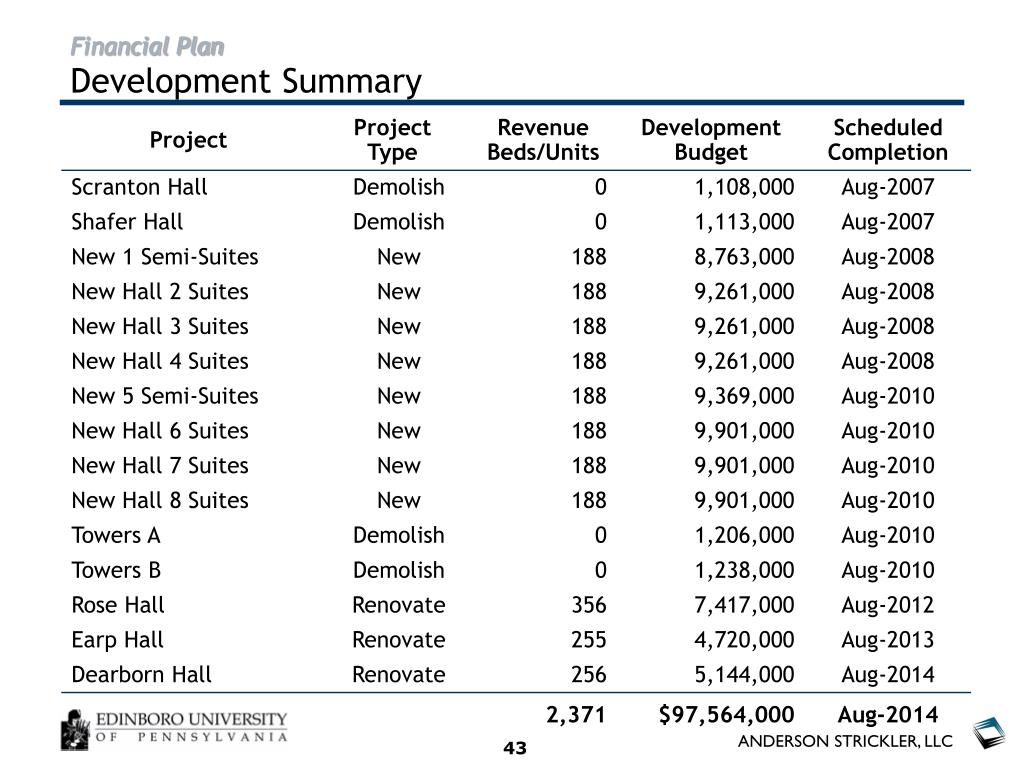Select the 'New Hall 4 Suites' cell
Screen dimensions: 1024x768
point(160,361)
